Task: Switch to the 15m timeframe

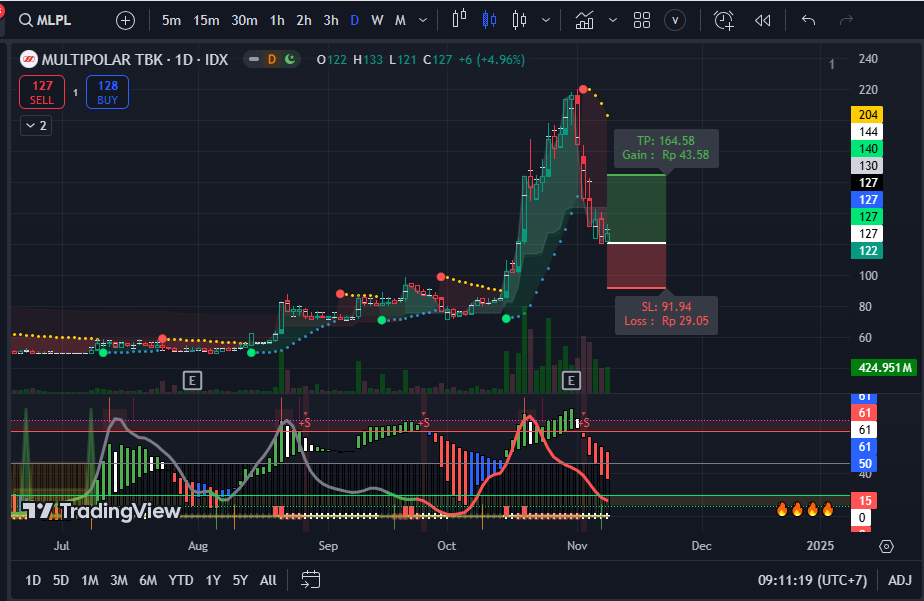Action: pyautogui.click(x=206, y=21)
